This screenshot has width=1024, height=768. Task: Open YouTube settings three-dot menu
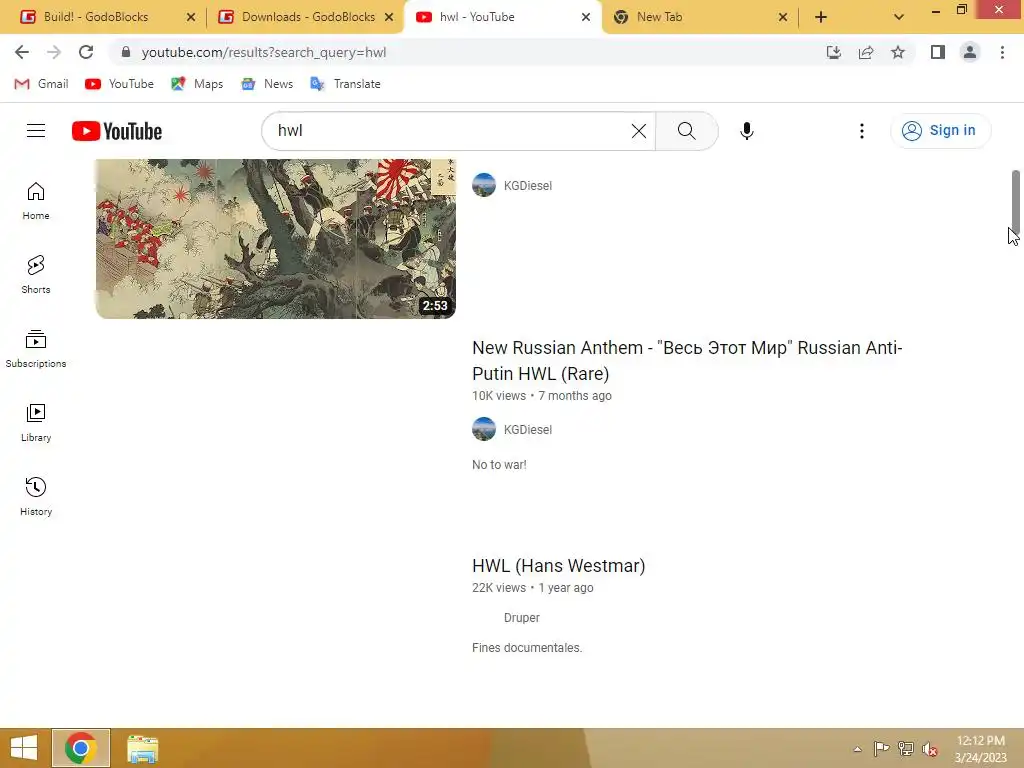click(x=861, y=131)
